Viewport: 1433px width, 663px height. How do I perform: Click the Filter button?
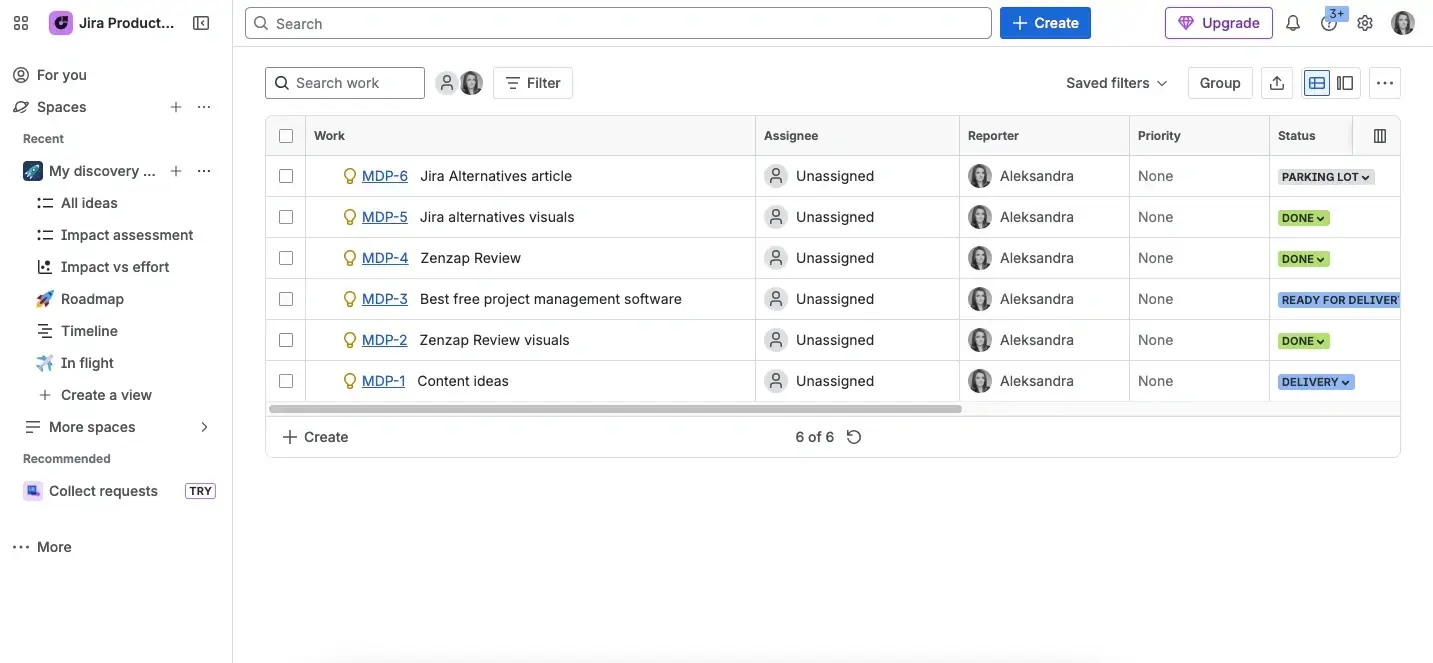click(533, 83)
